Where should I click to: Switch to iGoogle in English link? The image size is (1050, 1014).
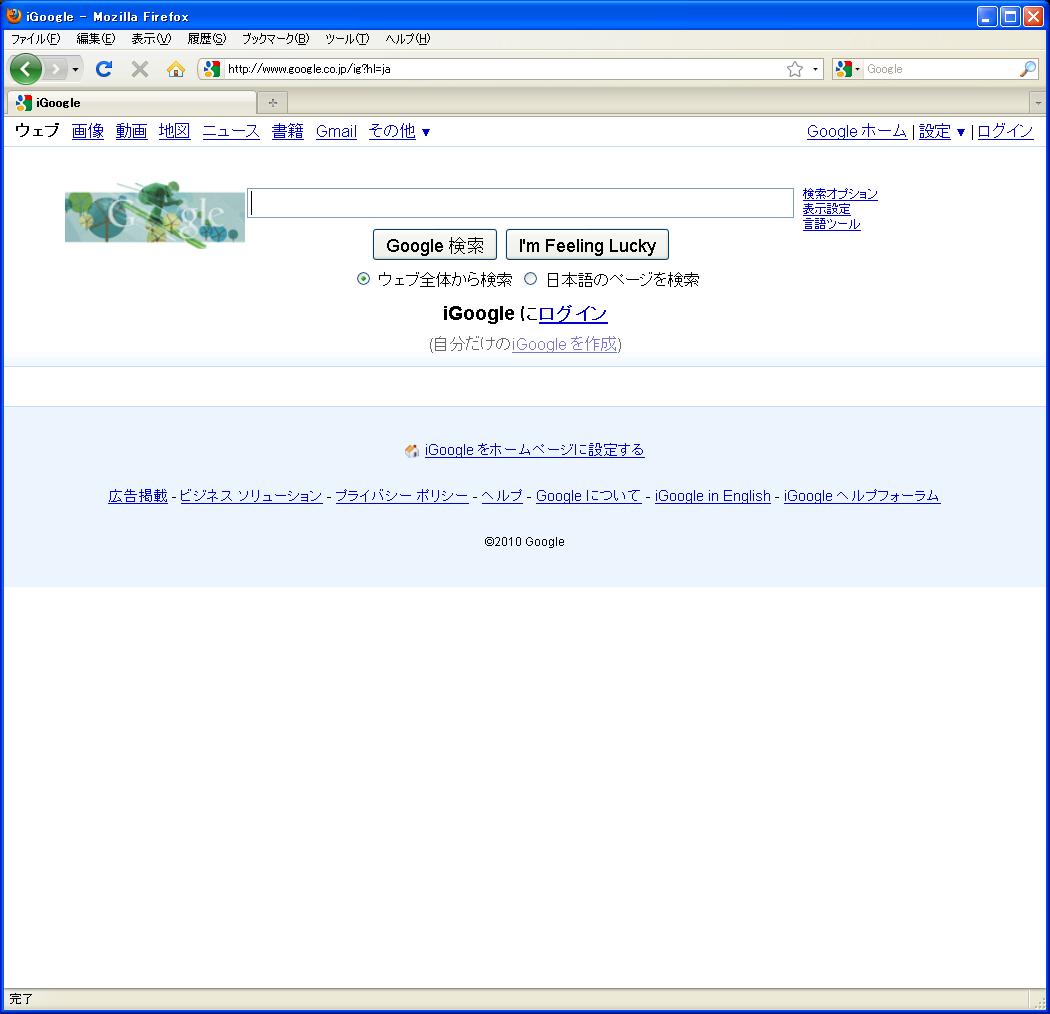tap(712, 496)
